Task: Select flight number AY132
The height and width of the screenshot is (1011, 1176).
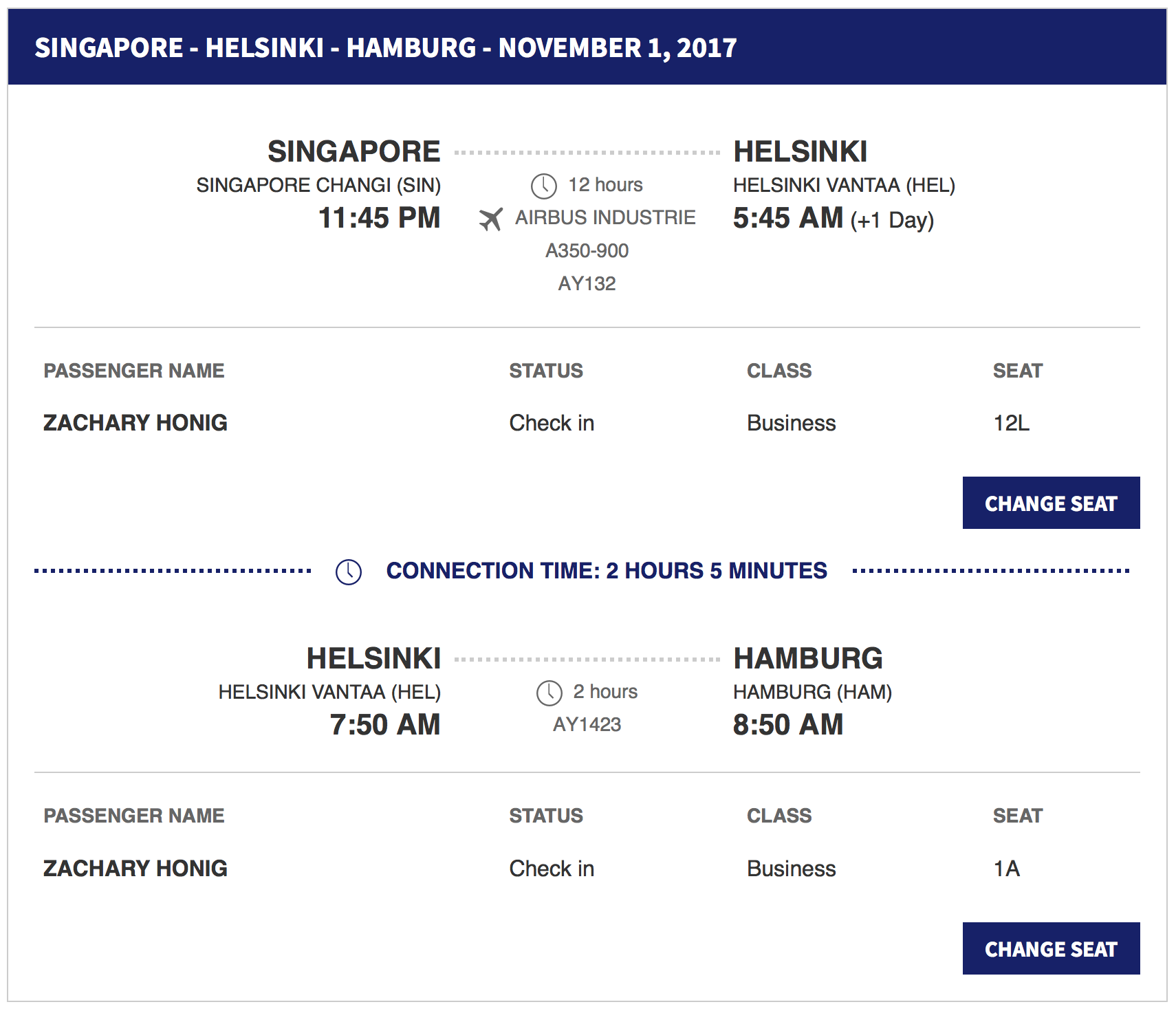Action: point(587,283)
